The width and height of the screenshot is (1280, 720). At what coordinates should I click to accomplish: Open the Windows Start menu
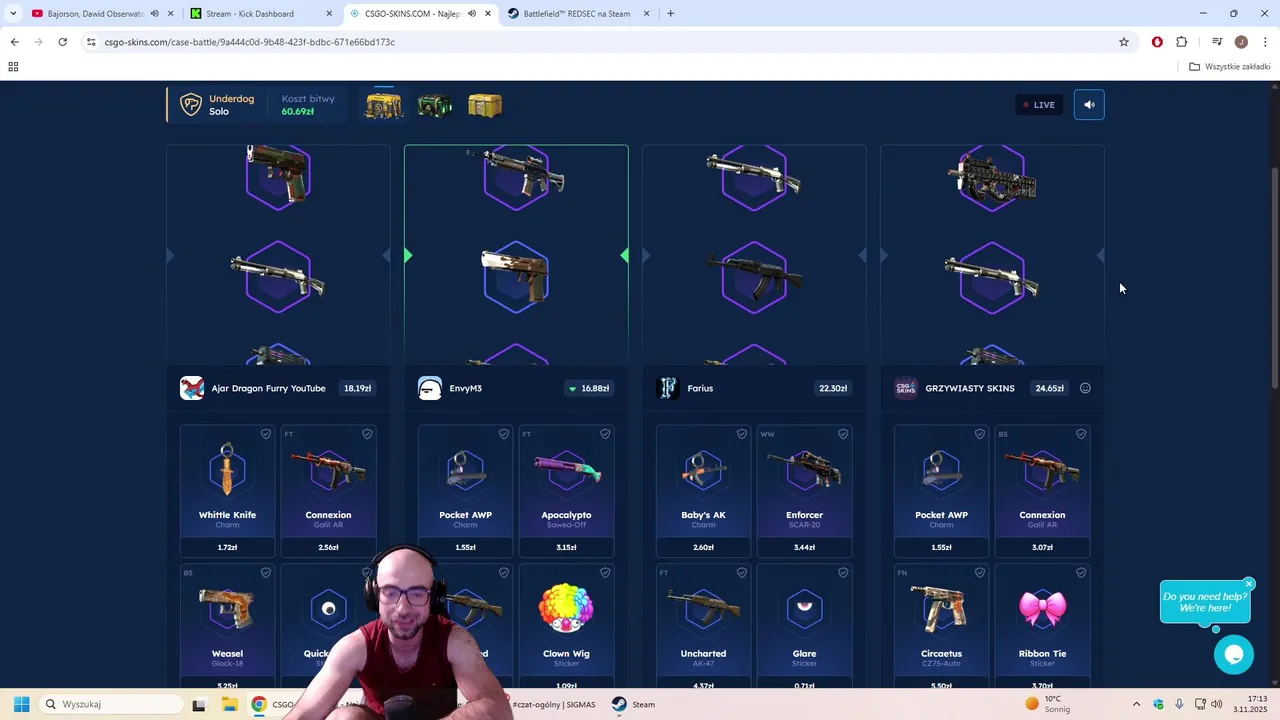tap(21, 704)
